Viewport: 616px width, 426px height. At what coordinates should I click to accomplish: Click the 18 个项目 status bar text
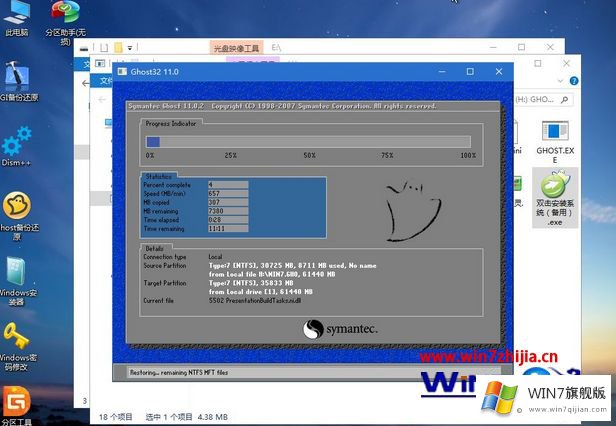pyautogui.click(x=115, y=417)
